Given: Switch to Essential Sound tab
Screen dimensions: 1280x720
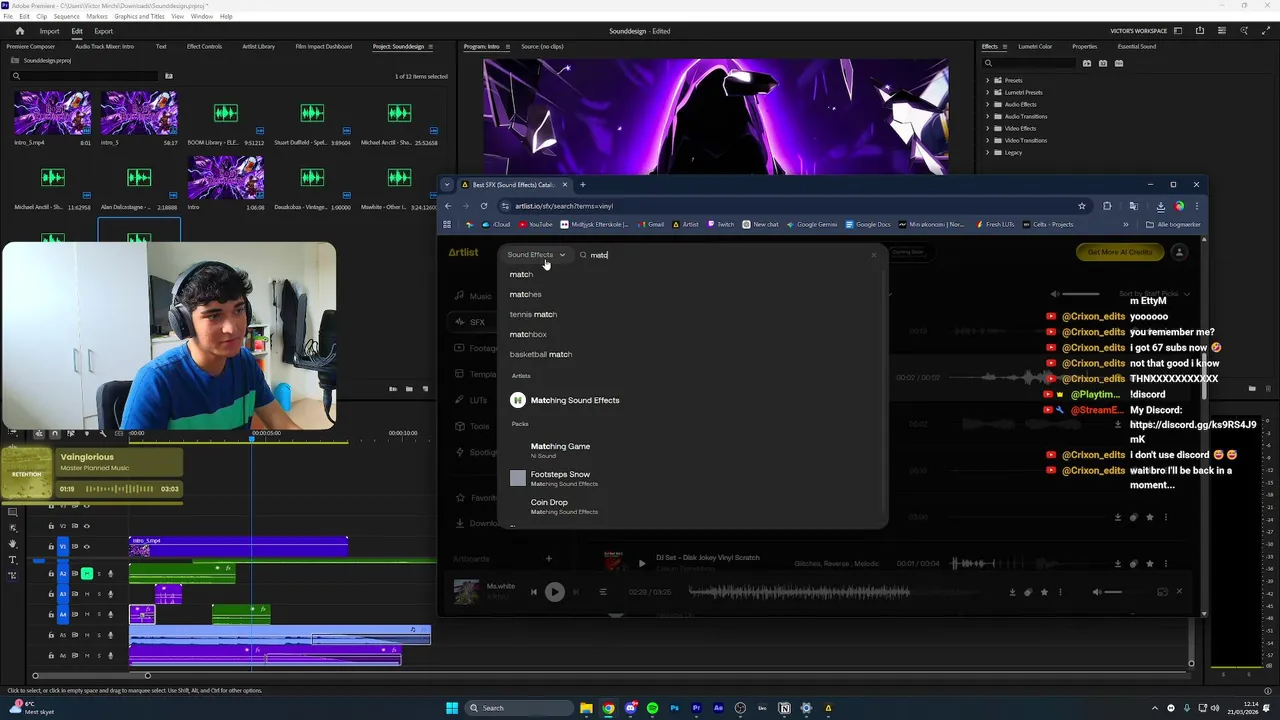Looking at the screenshot, I should 1137,46.
